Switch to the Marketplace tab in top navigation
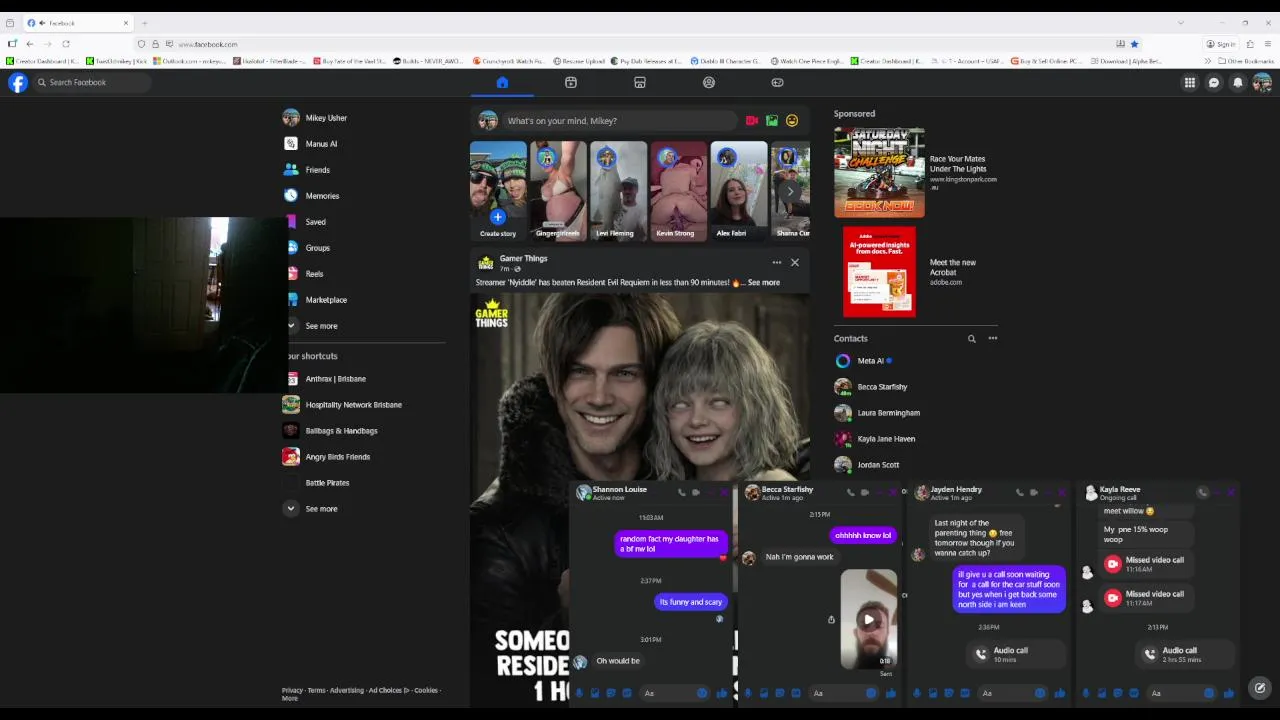 (x=640, y=83)
